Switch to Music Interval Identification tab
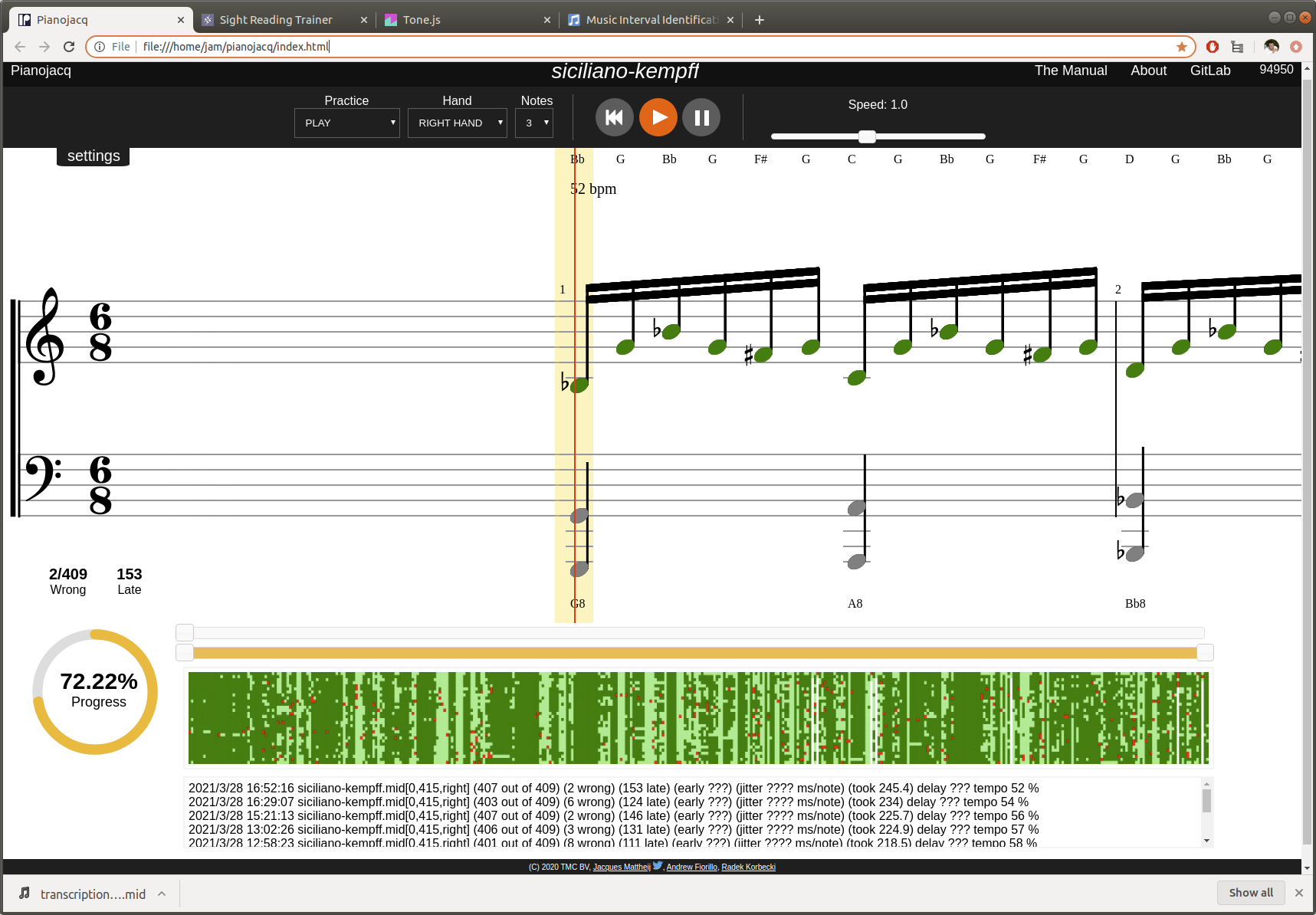The width and height of the screenshot is (1316, 915). (x=651, y=20)
